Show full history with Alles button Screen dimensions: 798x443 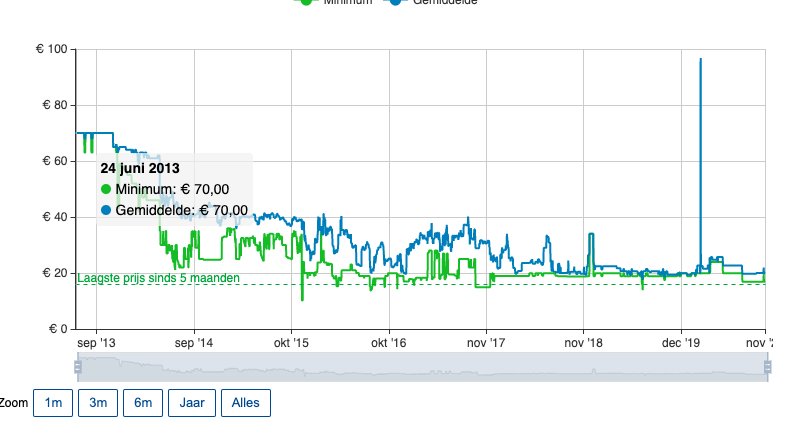coord(246,403)
